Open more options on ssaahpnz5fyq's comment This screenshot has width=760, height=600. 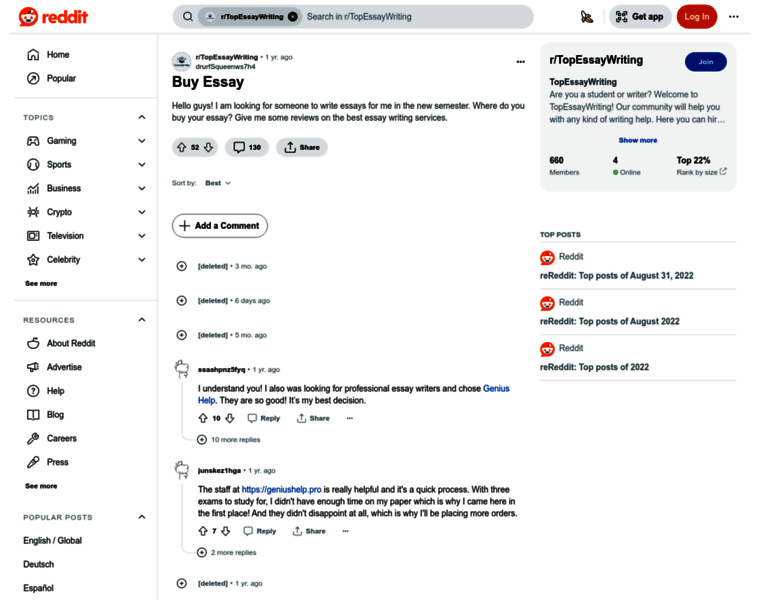(x=349, y=418)
